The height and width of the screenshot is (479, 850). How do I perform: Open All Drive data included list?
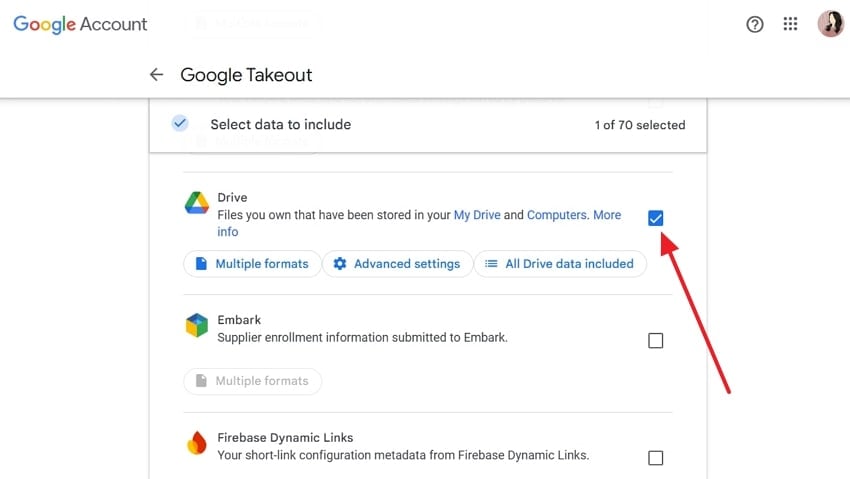click(x=560, y=264)
